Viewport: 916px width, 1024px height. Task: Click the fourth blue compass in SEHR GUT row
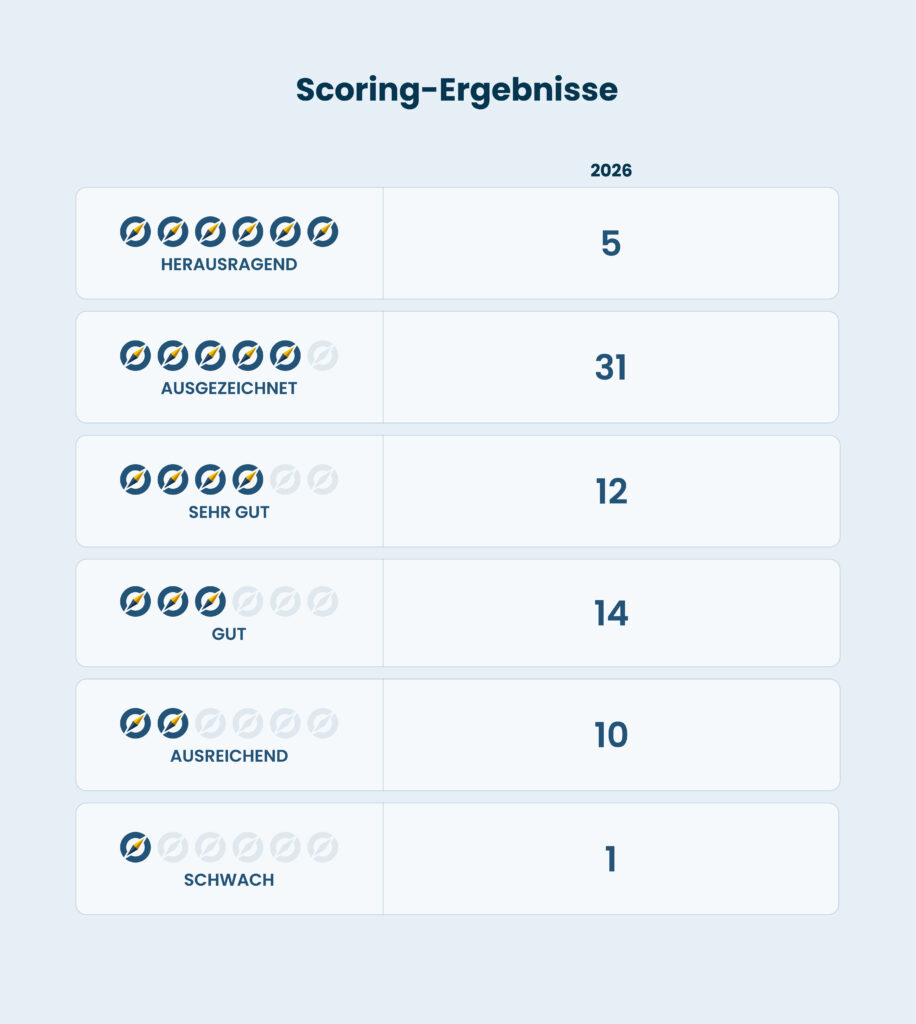click(x=247, y=480)
